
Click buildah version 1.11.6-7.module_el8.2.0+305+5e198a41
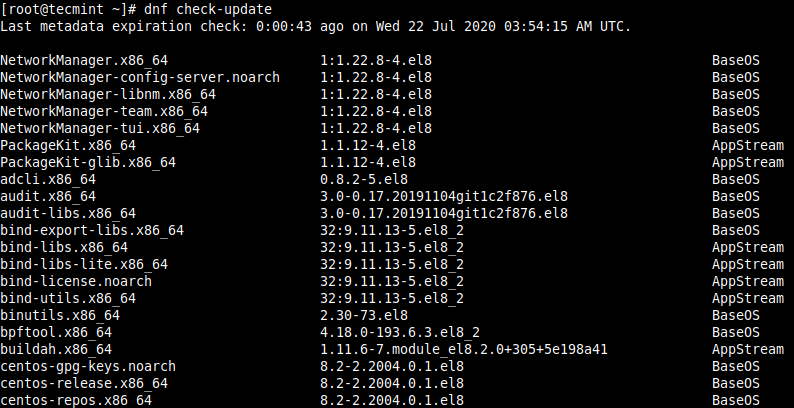464,350
